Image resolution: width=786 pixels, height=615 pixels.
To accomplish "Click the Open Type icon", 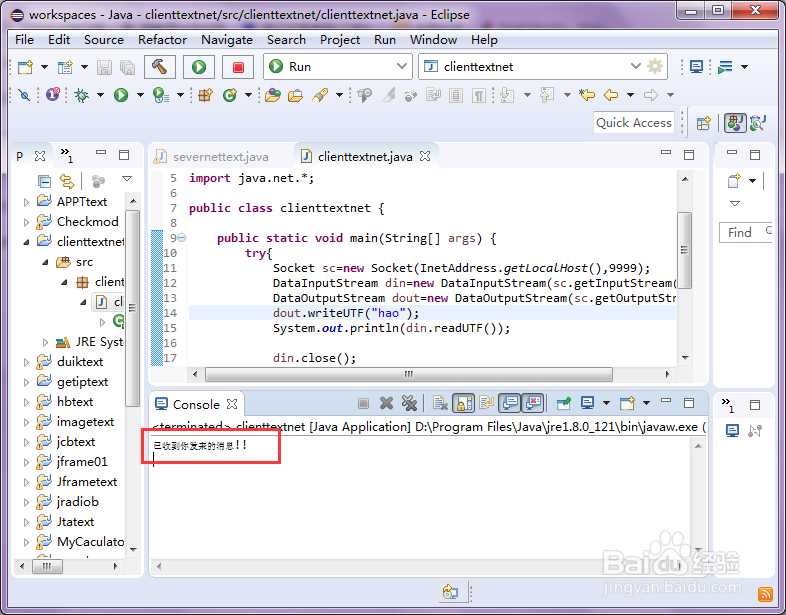I will pos(273,95).
